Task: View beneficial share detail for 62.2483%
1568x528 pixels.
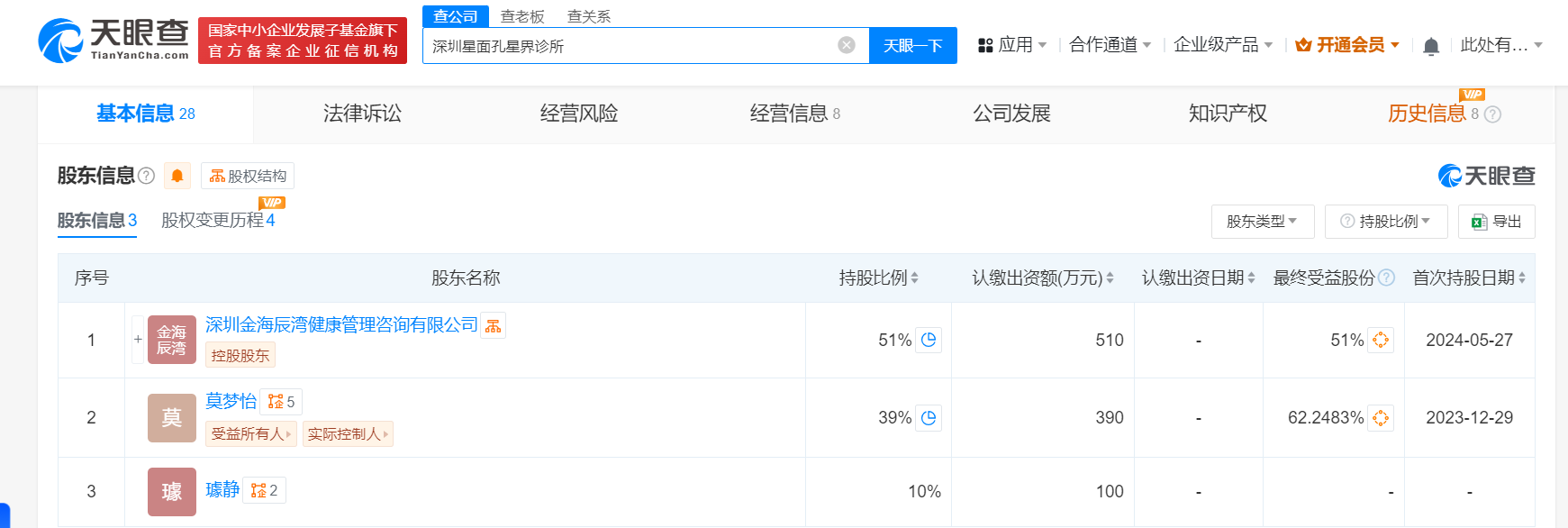Action: [1380, 417]
